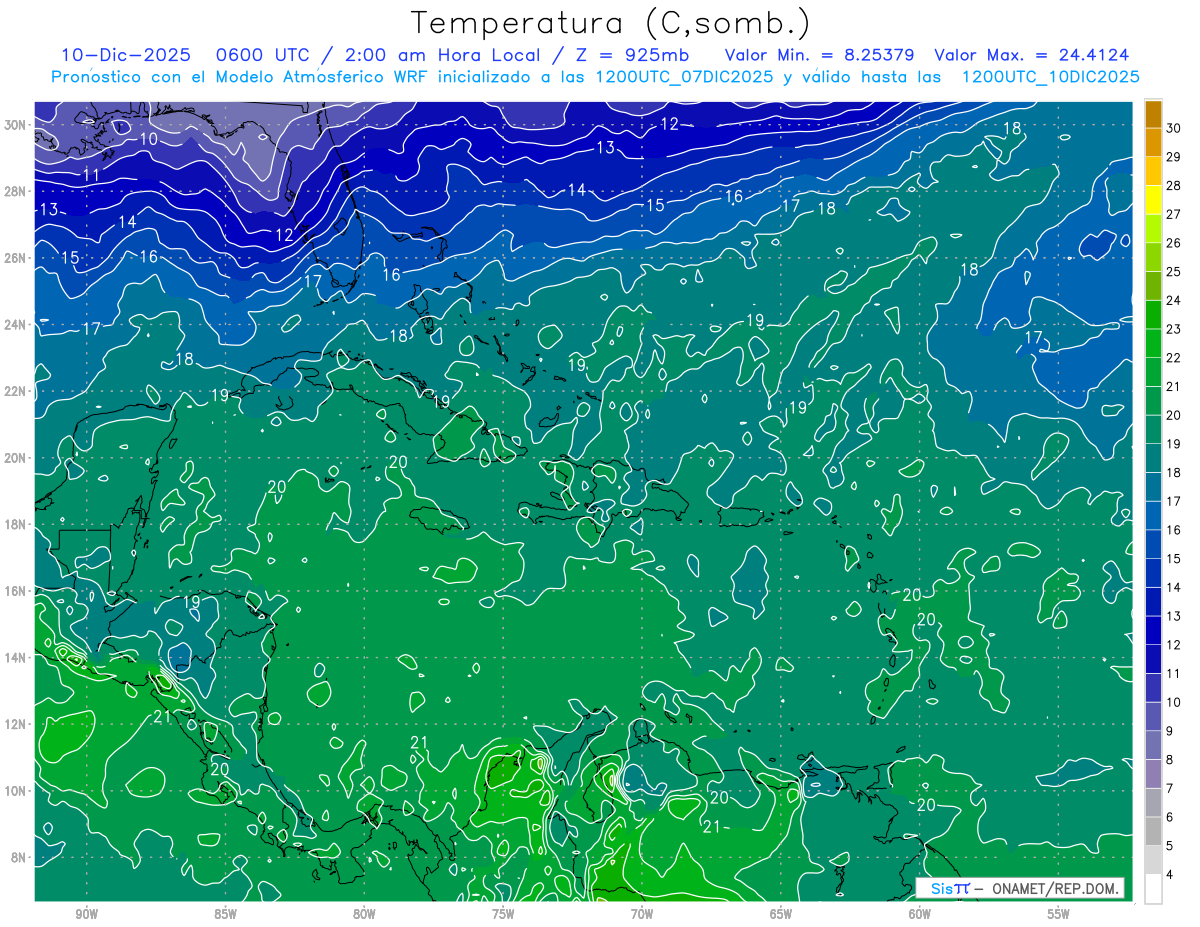Click the bright green colorbar swatch at 23
Screen dimensions: 1200x927
click(x=1154, y=315)
